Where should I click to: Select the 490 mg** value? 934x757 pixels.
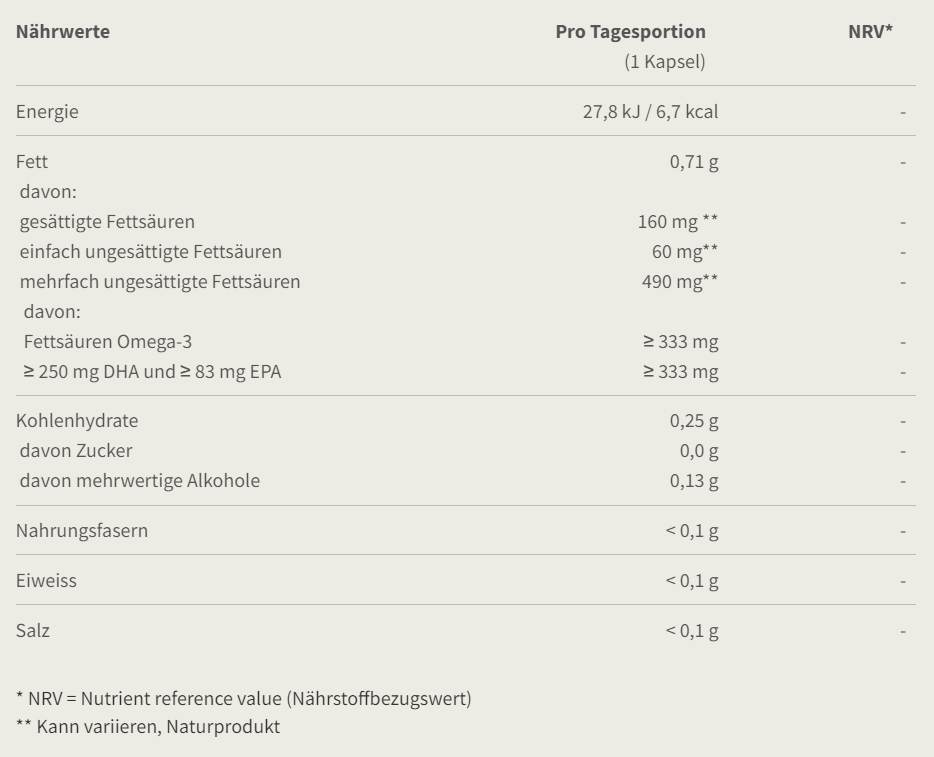pos(680,282)
